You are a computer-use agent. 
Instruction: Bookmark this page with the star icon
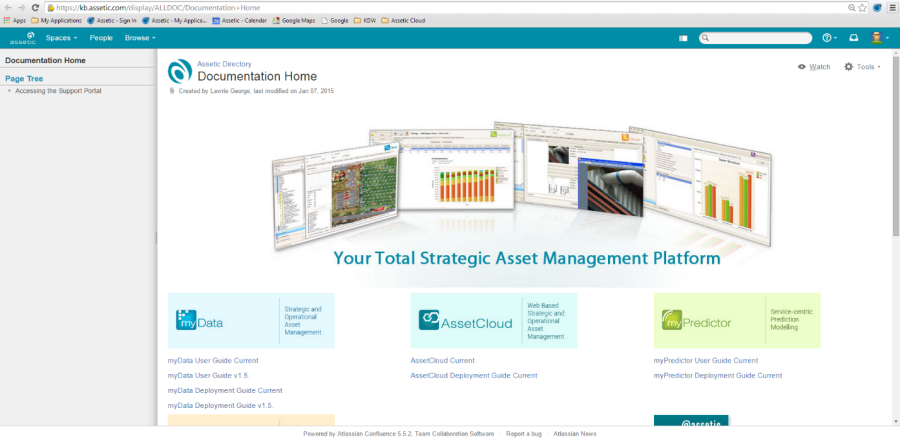[862, 8]
